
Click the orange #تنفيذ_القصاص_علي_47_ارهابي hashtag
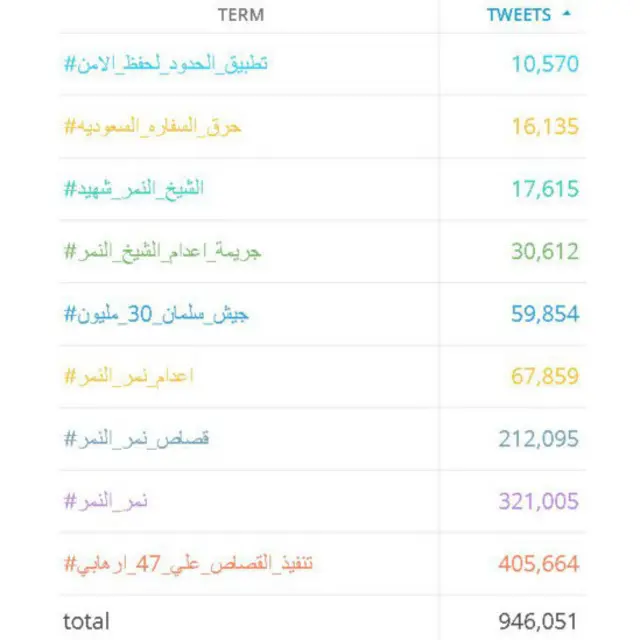point(189,563)
